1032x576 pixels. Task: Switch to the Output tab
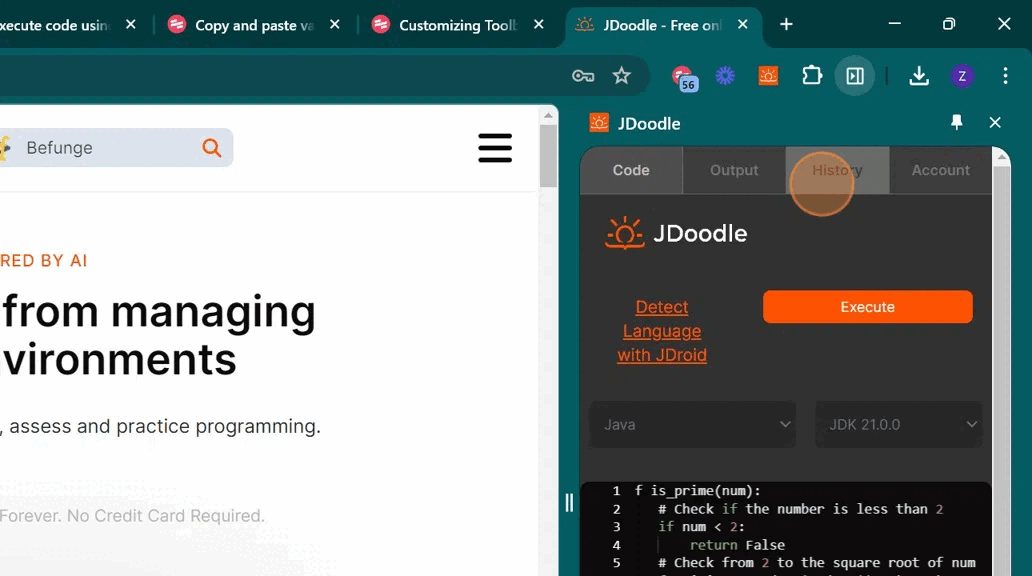pyautogui.click(x=734, y=170)
